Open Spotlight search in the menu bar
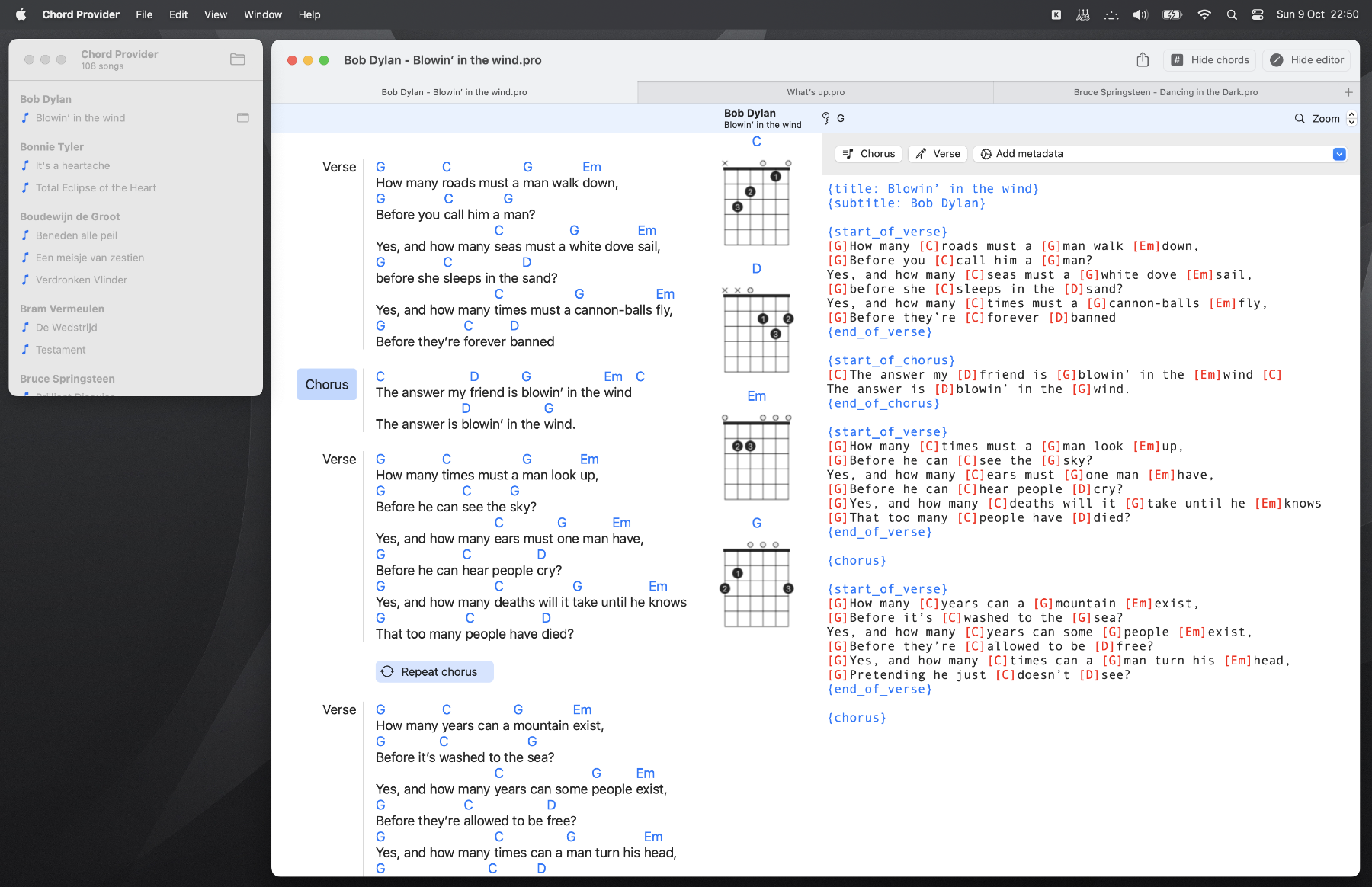 (x=1232, y=14)
